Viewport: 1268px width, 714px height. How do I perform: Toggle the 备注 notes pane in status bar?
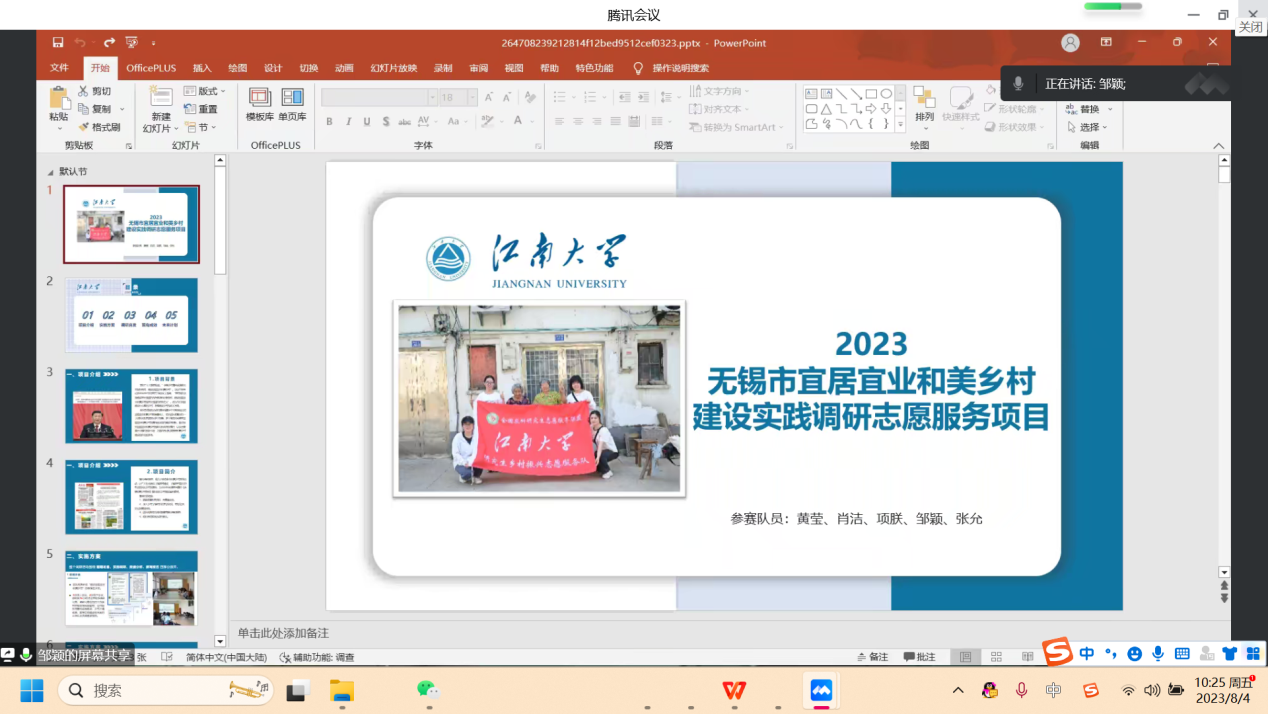pyautogui.click(x=872, y=657)
